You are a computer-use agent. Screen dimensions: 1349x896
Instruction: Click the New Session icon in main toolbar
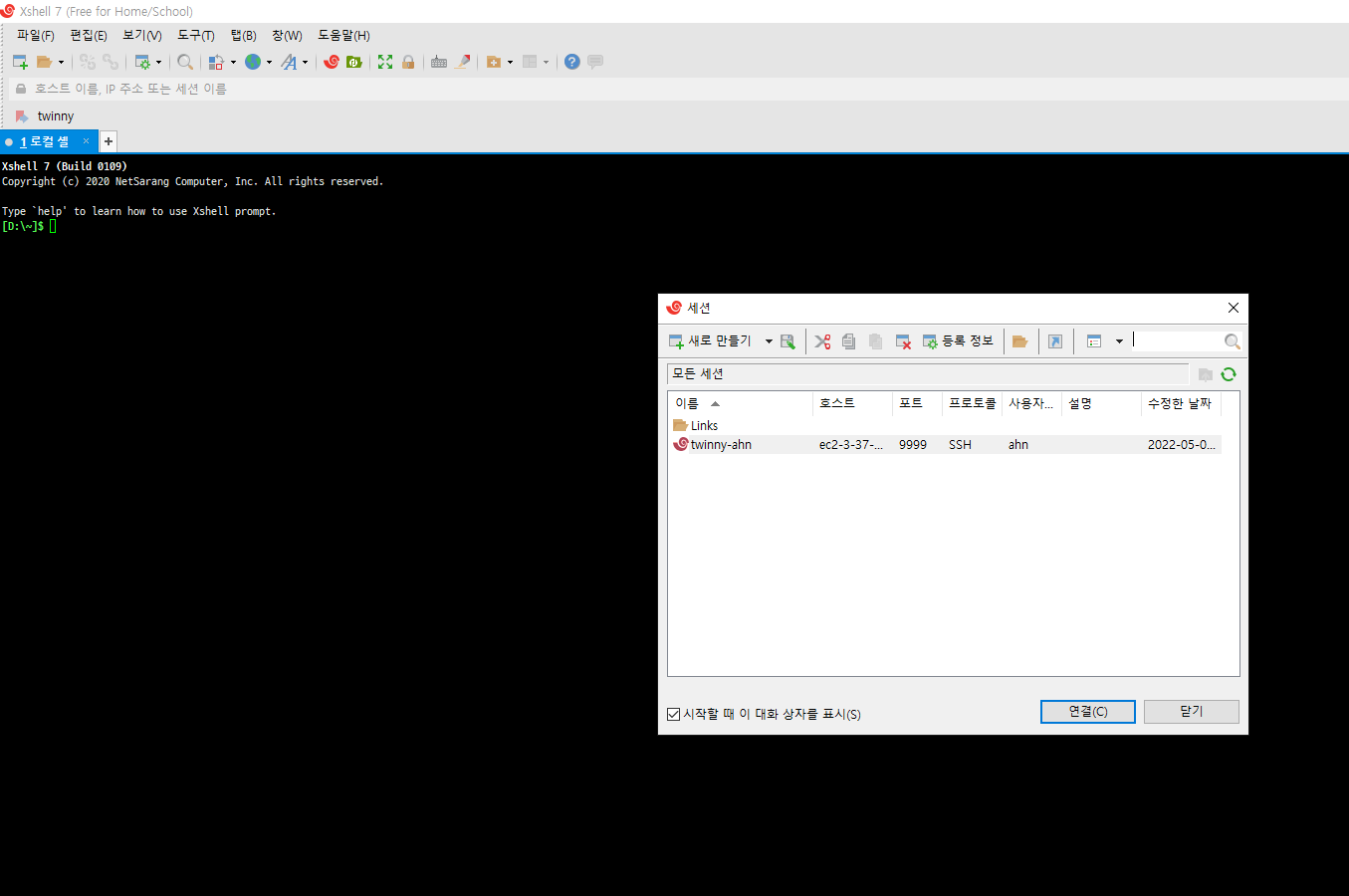[20, 62]
